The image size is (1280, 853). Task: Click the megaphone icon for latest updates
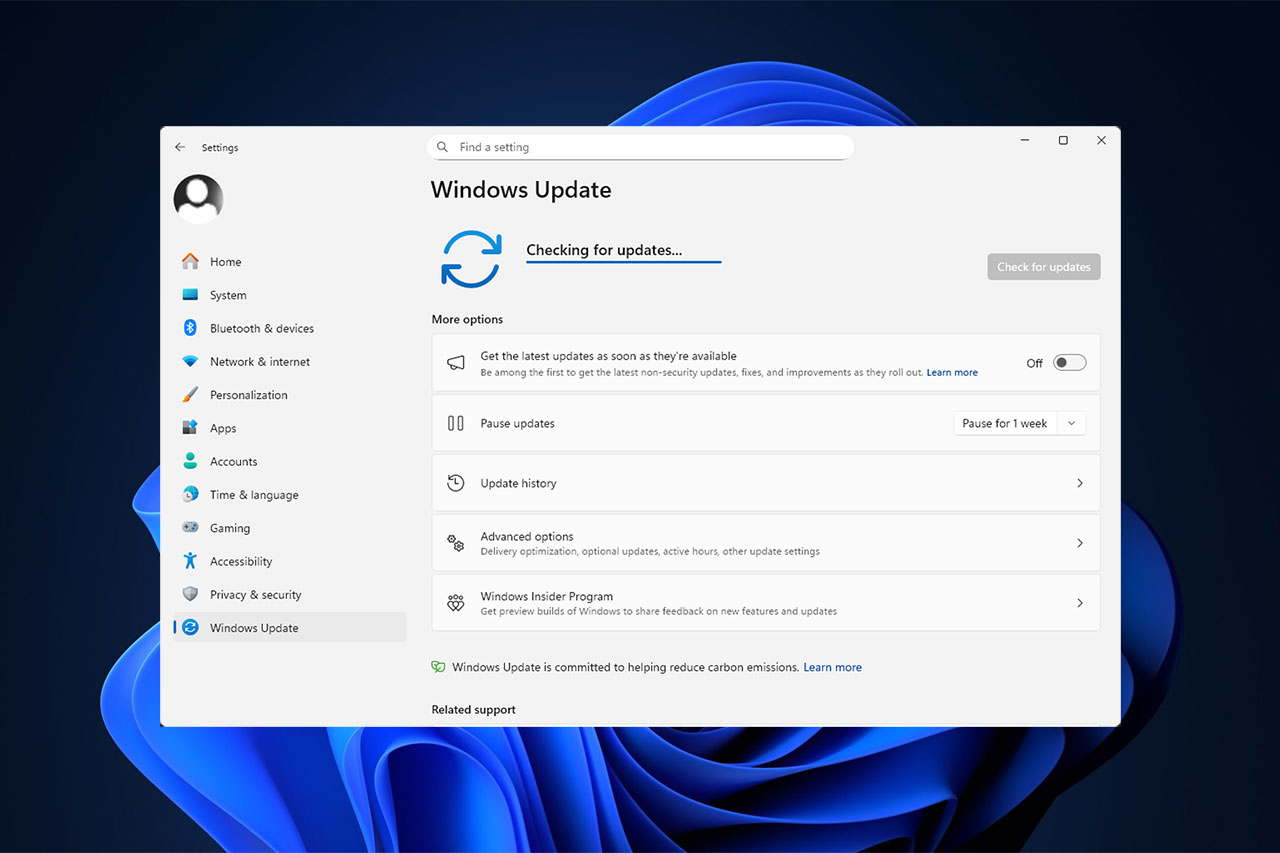pos(456,363)
